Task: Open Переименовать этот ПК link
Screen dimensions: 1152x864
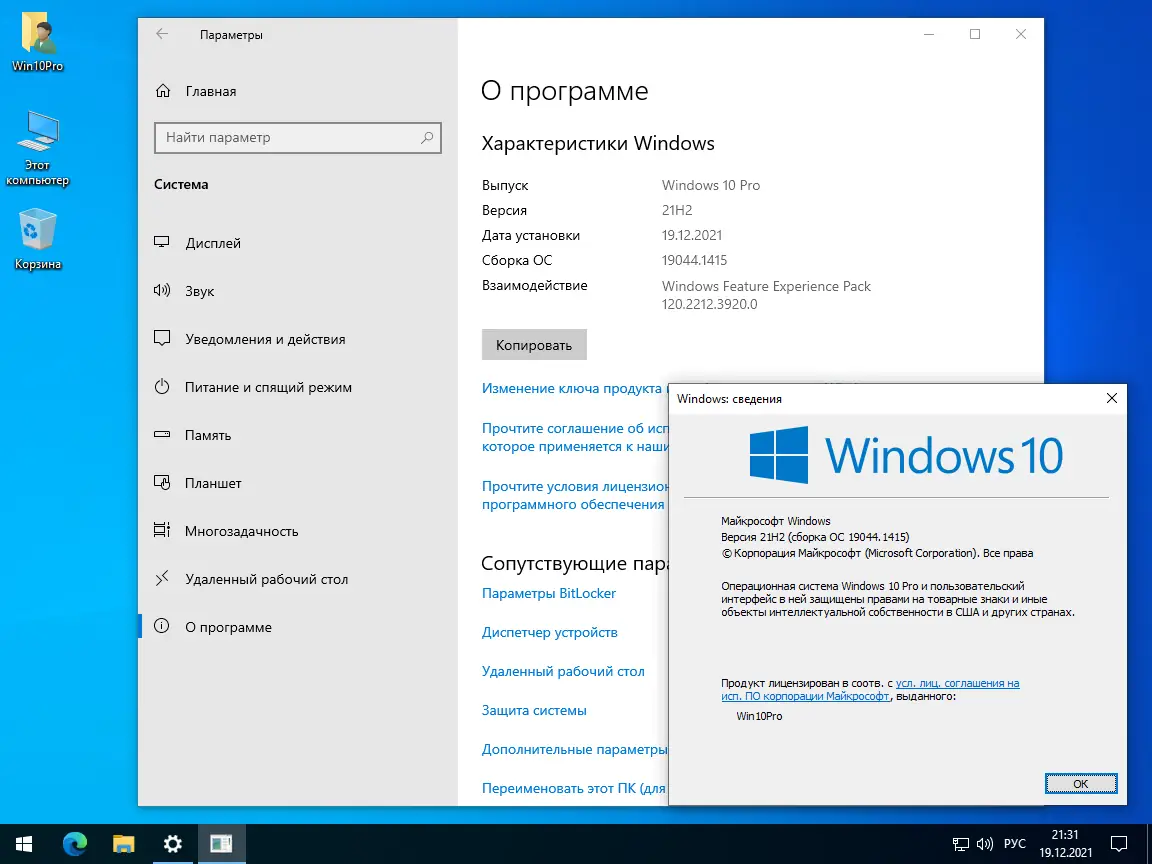Action: pos(575,788)
